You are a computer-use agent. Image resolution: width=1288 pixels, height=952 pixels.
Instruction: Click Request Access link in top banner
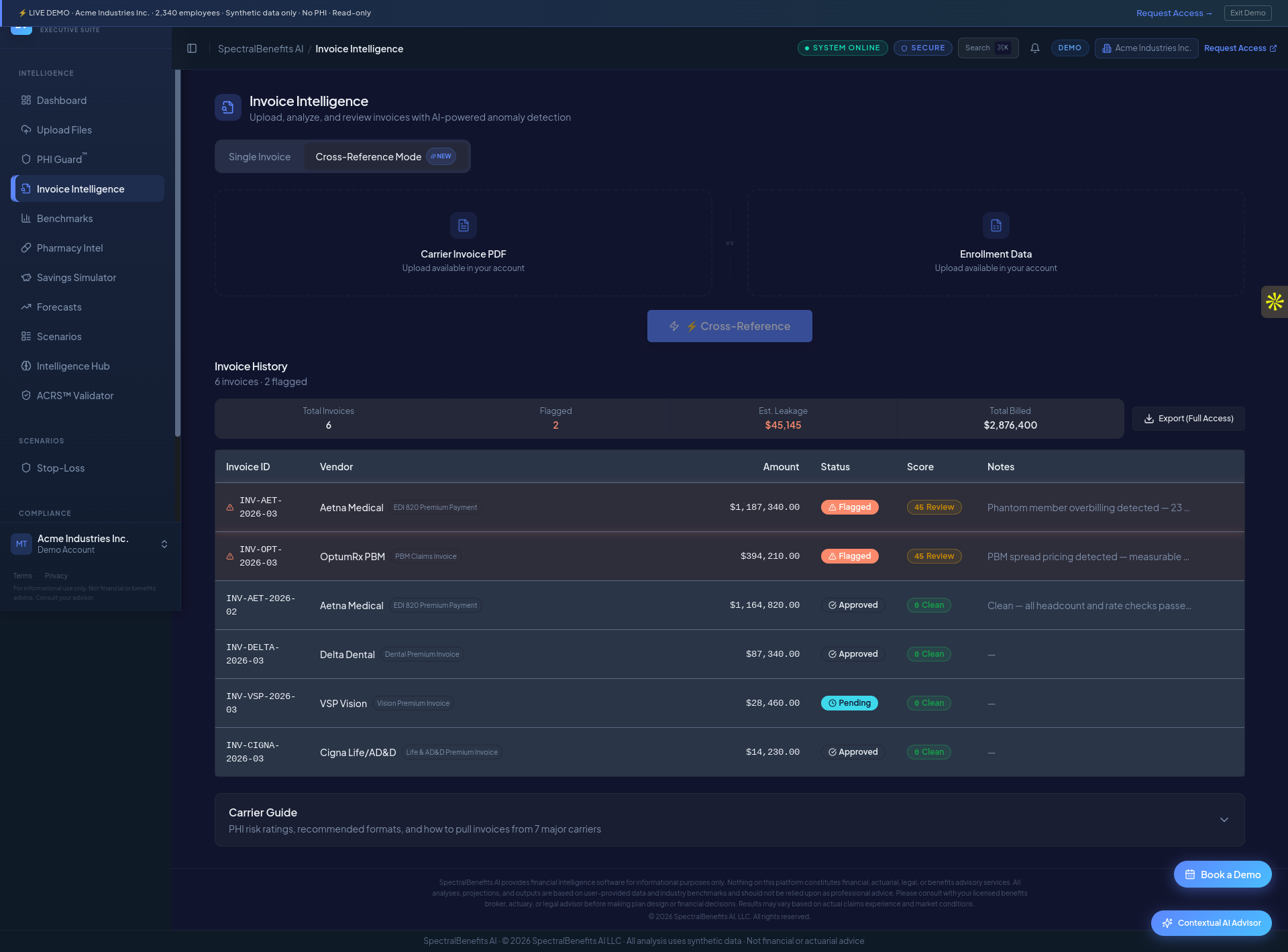(1174, 13)
